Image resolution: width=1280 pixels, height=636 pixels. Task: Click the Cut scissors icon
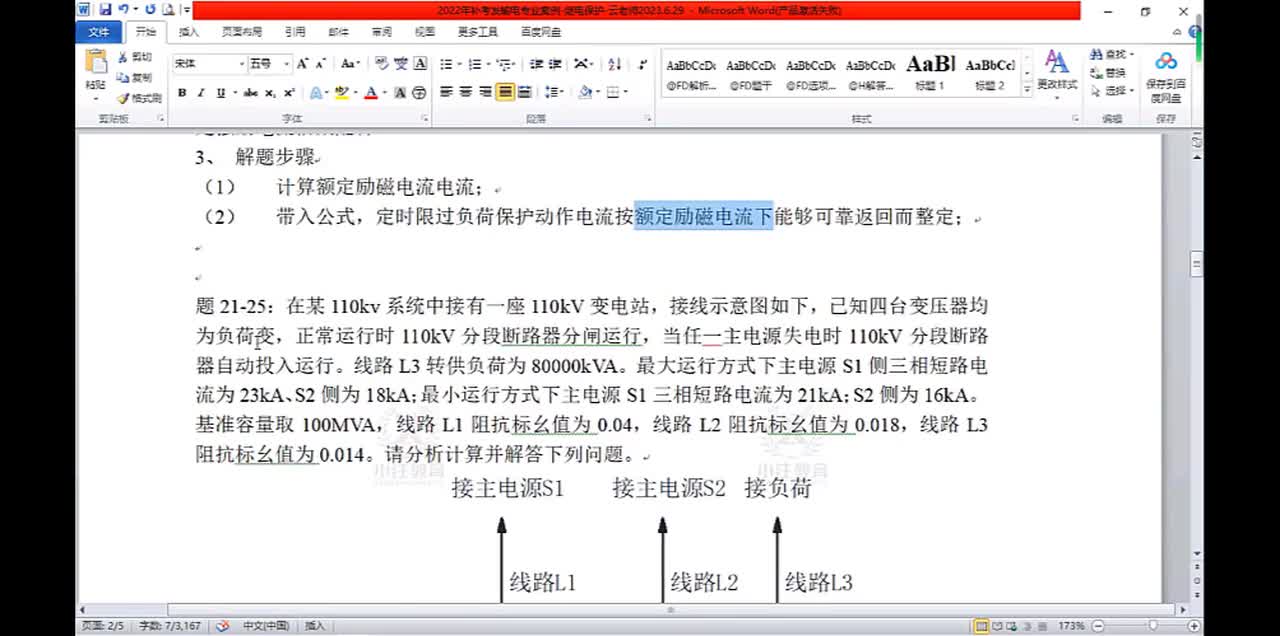(x=124, y=57)
